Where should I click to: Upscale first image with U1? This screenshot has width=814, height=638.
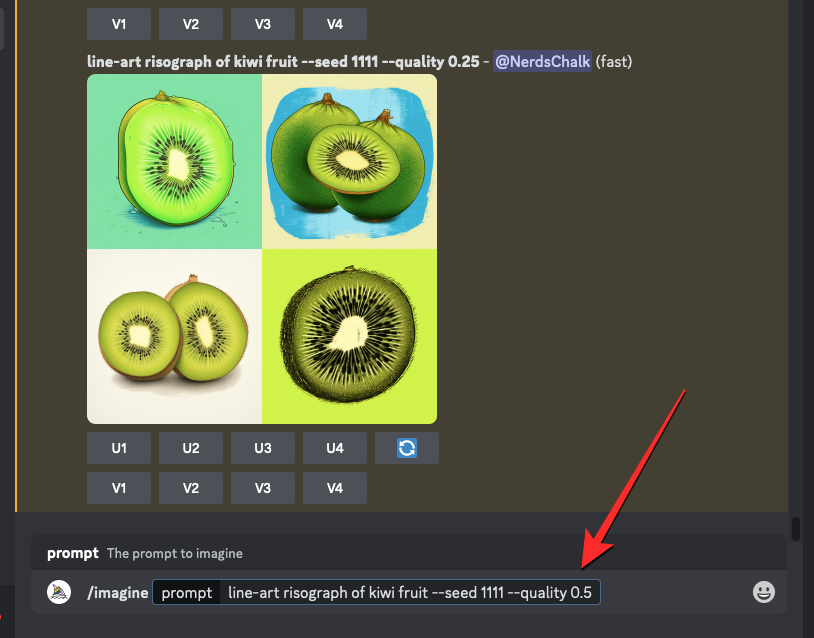(x=119, y=448)
